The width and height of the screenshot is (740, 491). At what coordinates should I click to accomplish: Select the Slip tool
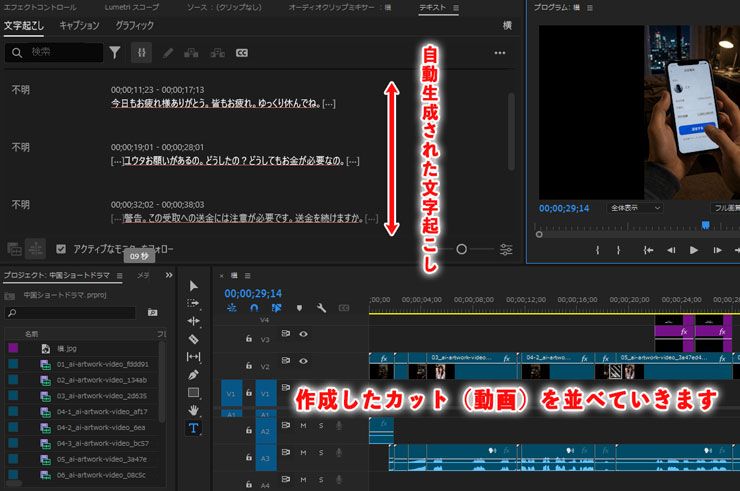point(193,356)
